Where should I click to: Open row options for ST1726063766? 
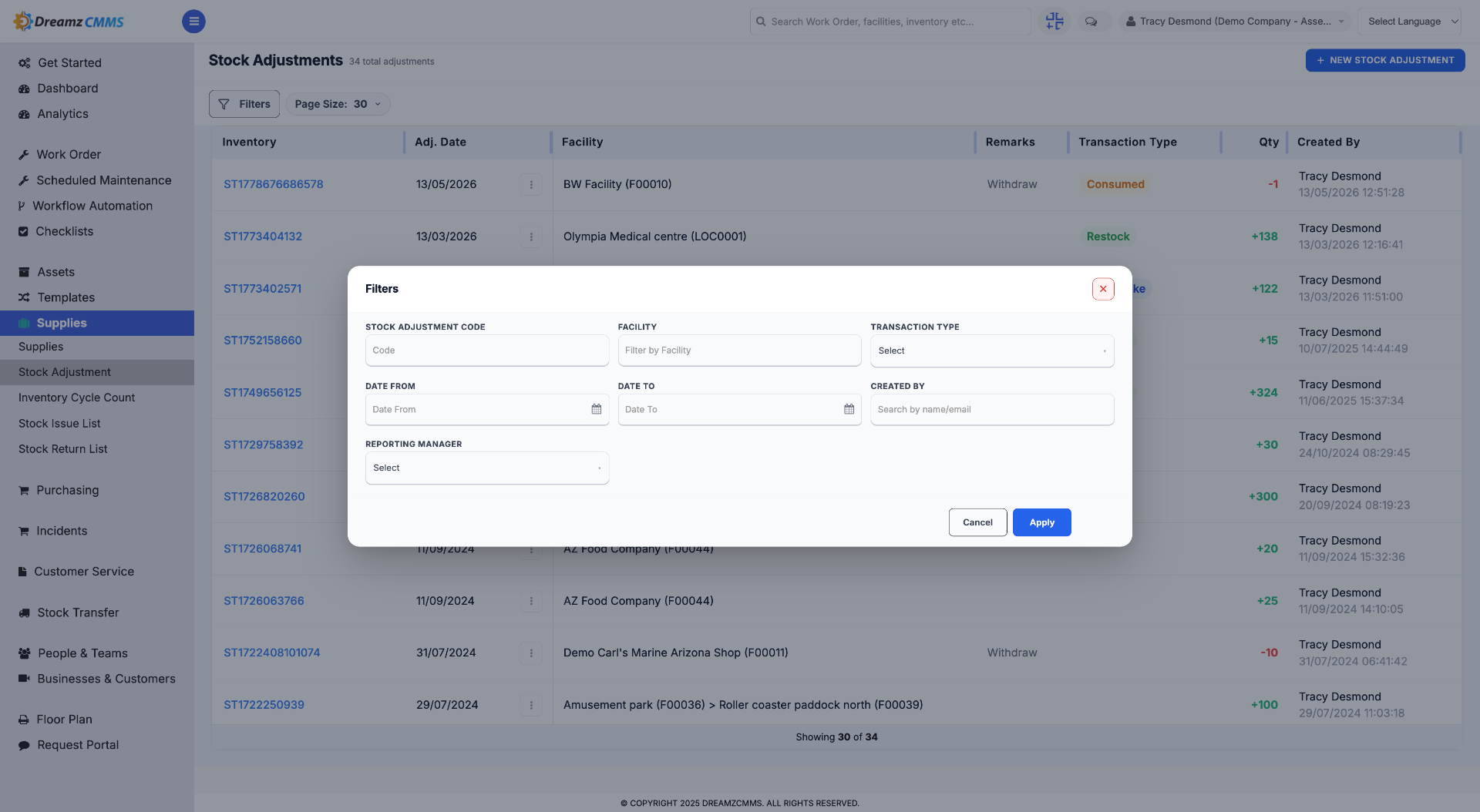click(531, 601)
